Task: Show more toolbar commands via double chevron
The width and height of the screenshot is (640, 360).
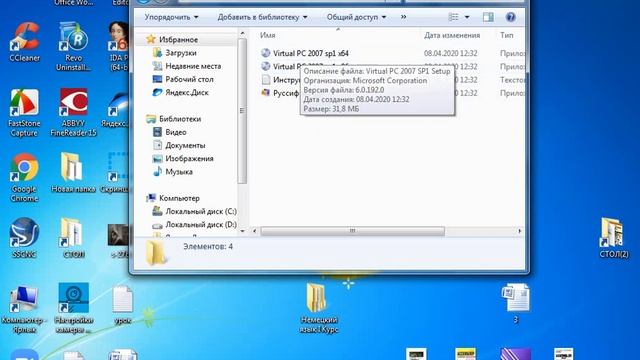Action: coord(403,17)
